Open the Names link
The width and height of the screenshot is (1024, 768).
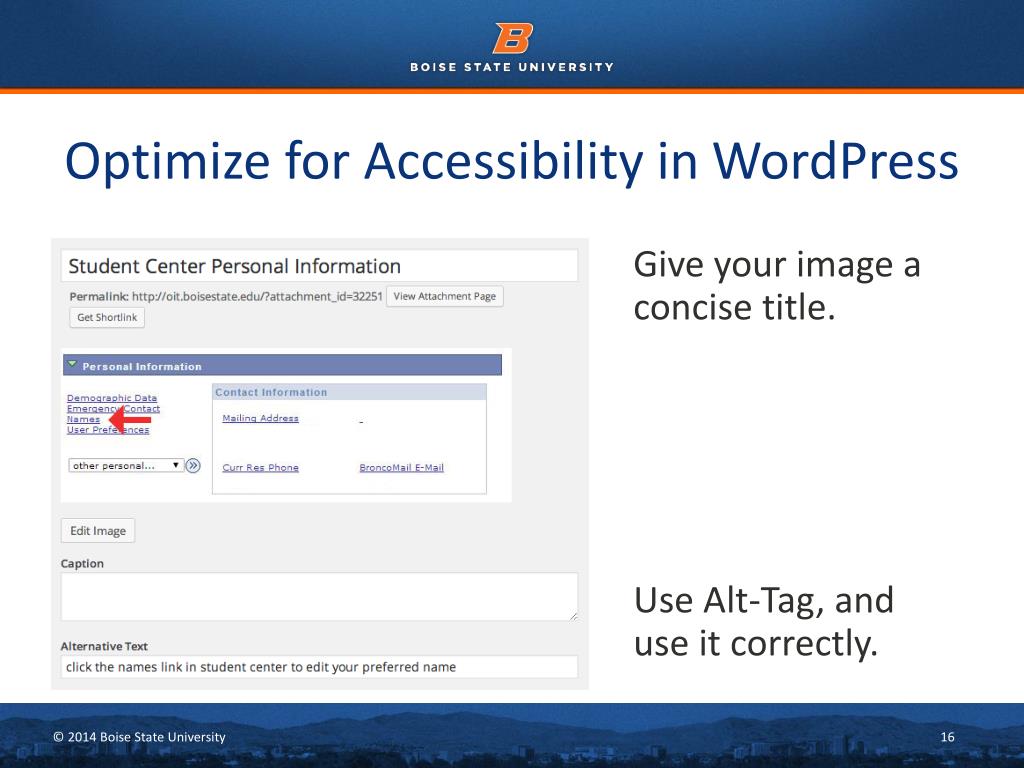83,419
